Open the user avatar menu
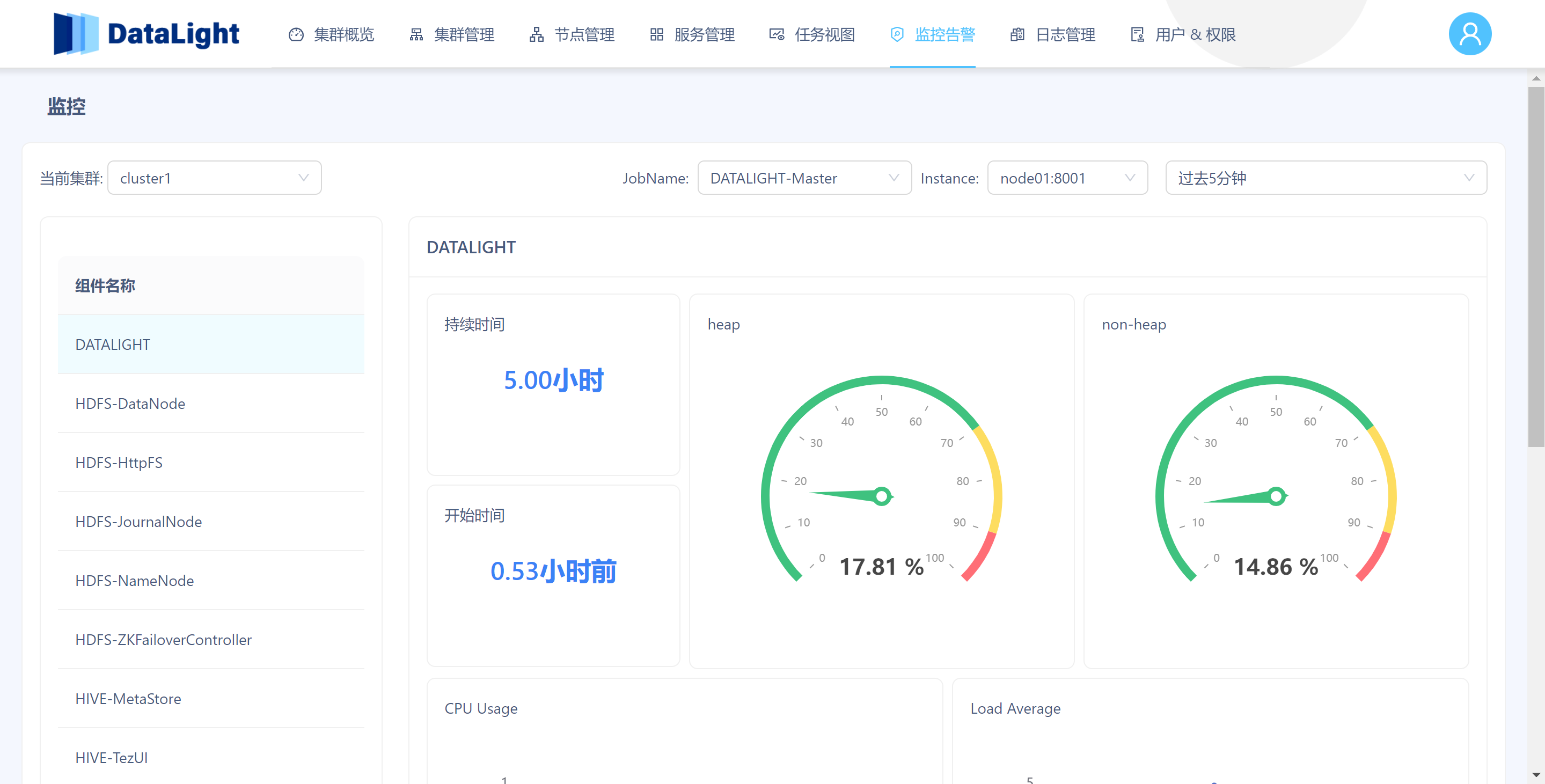The height and width of the screenshot is (784, 1545). coord(1469,34)
